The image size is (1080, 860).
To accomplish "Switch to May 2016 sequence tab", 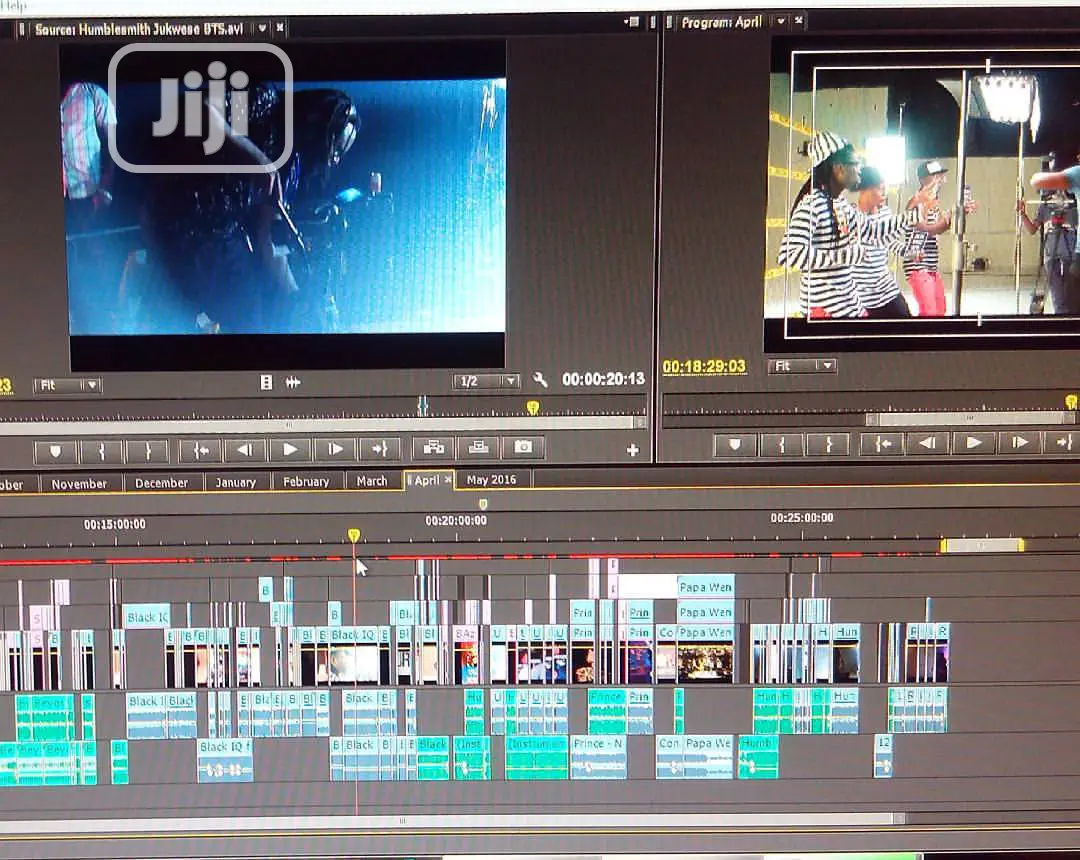I will click(x=491, y=480).
